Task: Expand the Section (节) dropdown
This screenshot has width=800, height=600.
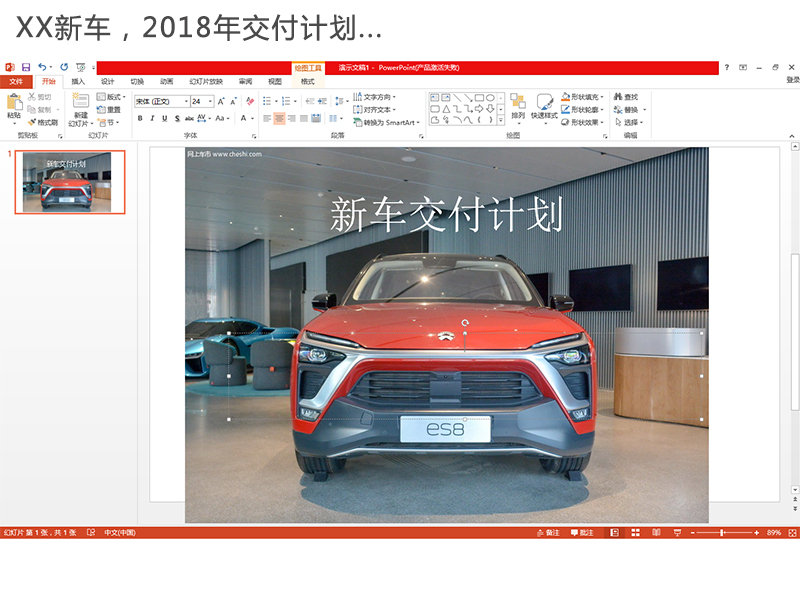Action: click(109, 122)
